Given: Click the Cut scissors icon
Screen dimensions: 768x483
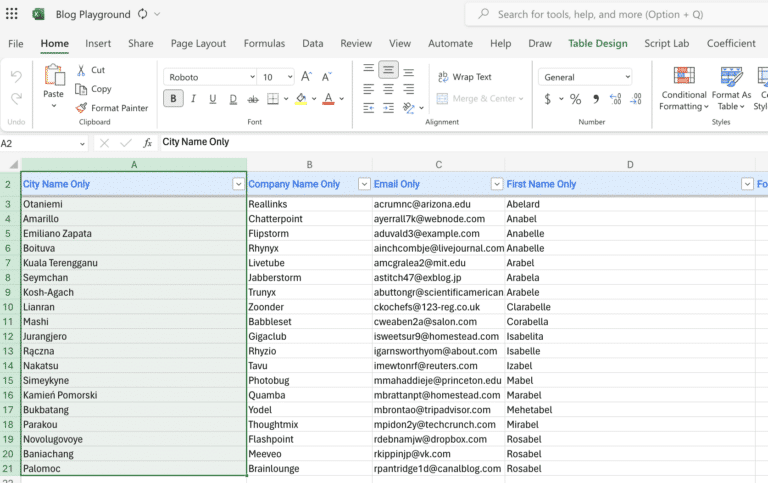Looking at the screenshot, I should coord(81,70).
